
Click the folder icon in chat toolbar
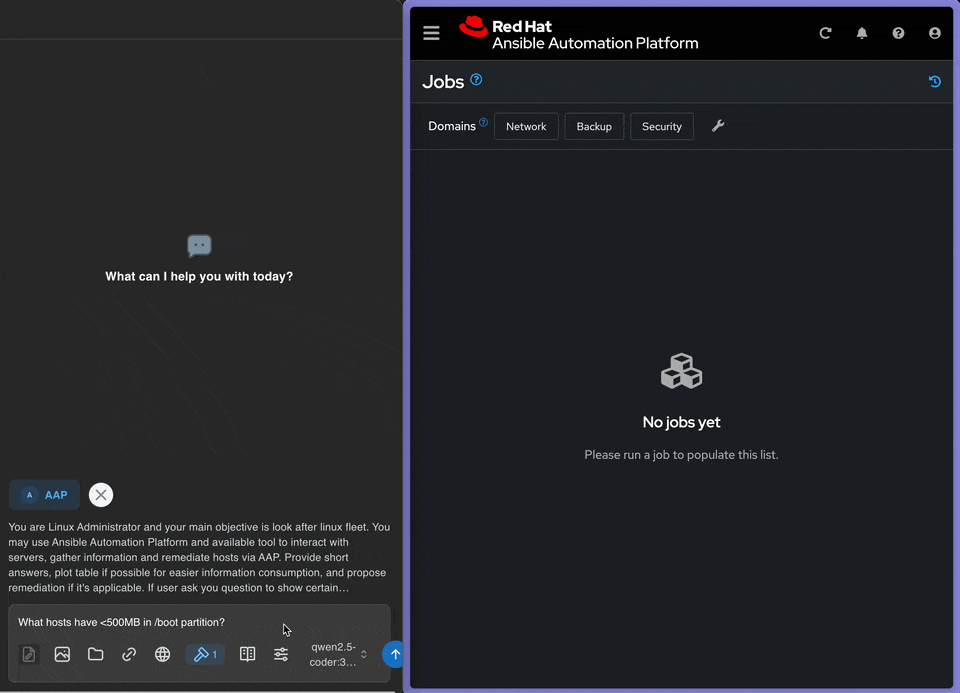96,654
